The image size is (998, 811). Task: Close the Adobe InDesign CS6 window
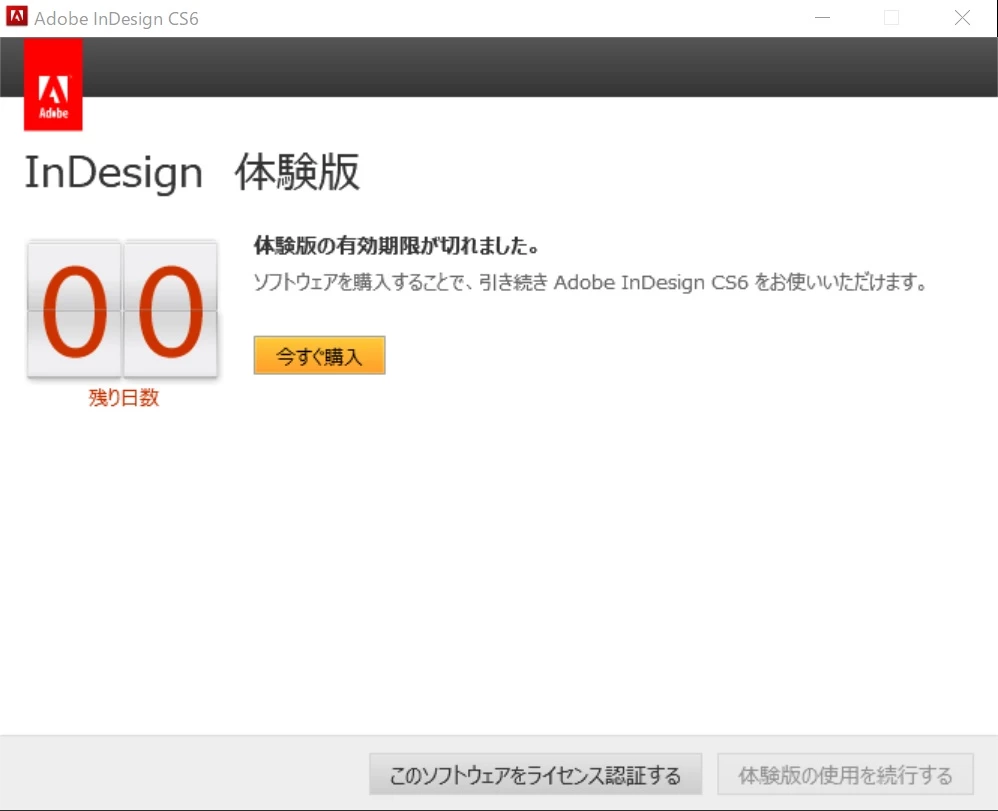click(962, 18)
